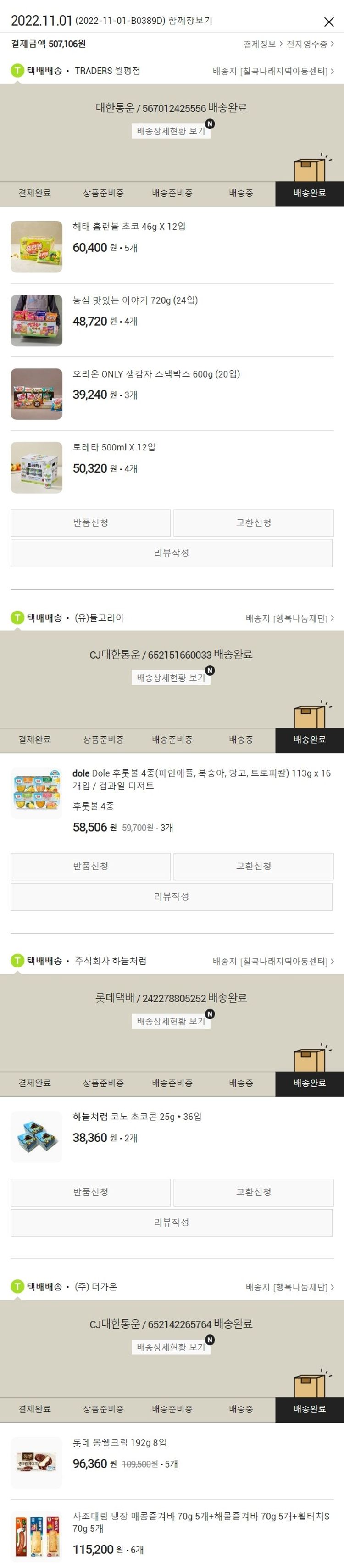
Task: Select 배송중 status tab in 돌코리아 section
Action: [x=240, y=740]
